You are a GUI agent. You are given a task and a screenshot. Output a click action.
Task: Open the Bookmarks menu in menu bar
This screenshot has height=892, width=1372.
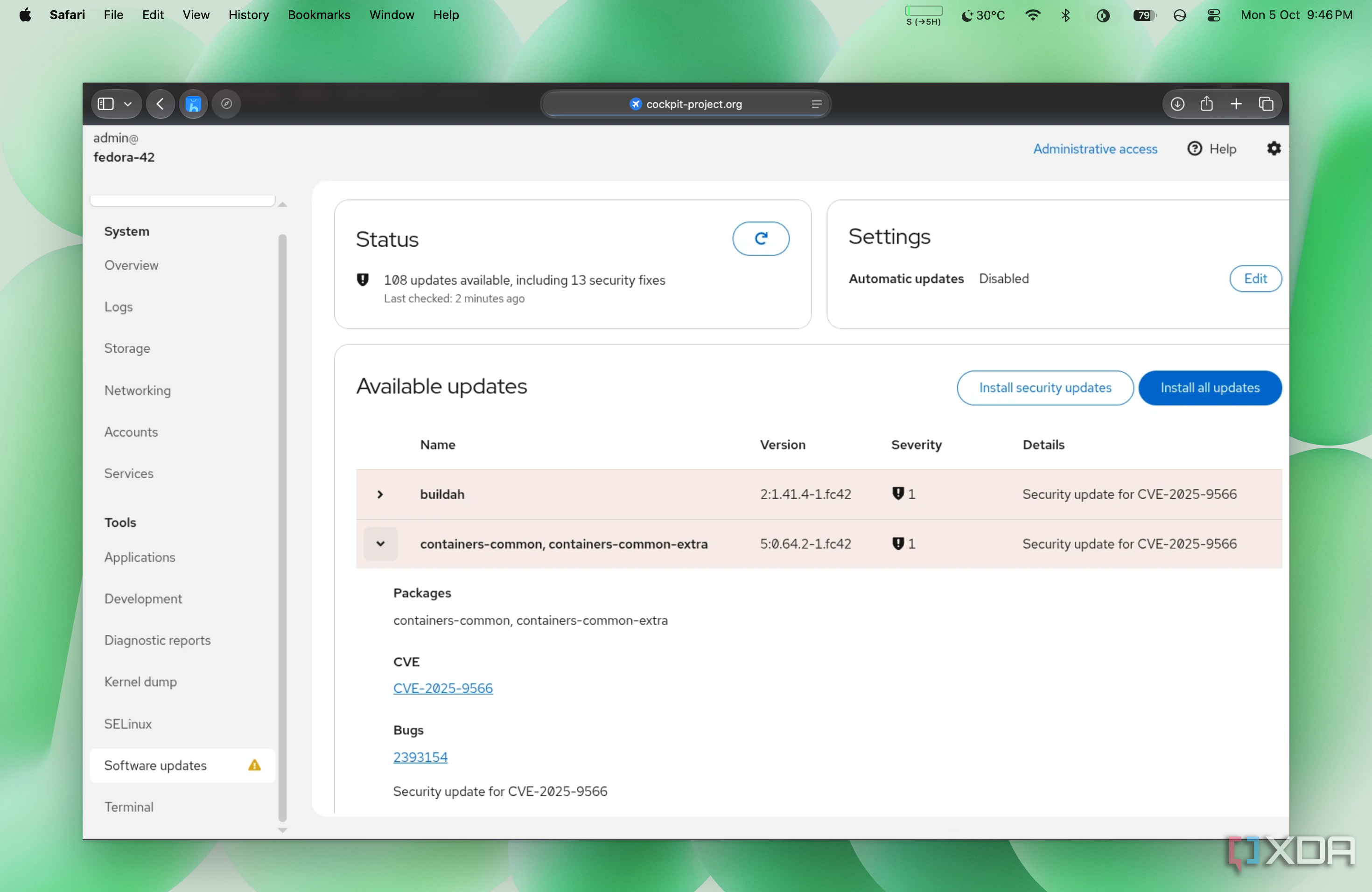(x=319, y=15)
